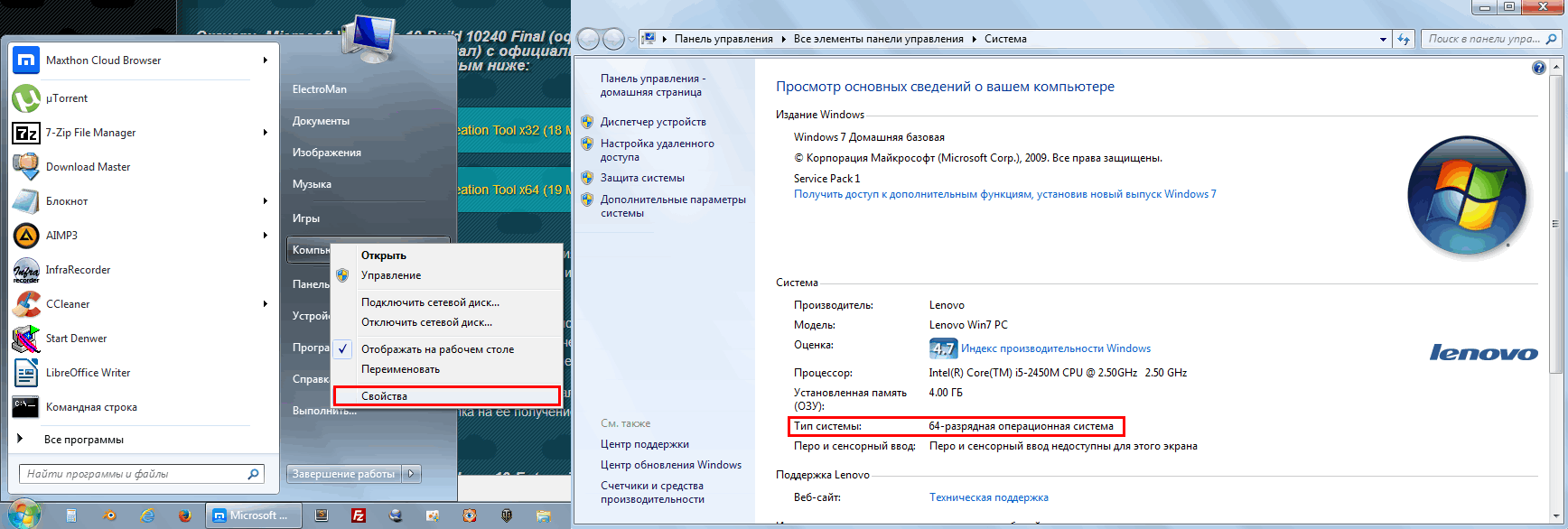Open Центр обновления Windows link

[x=671, y=465]
